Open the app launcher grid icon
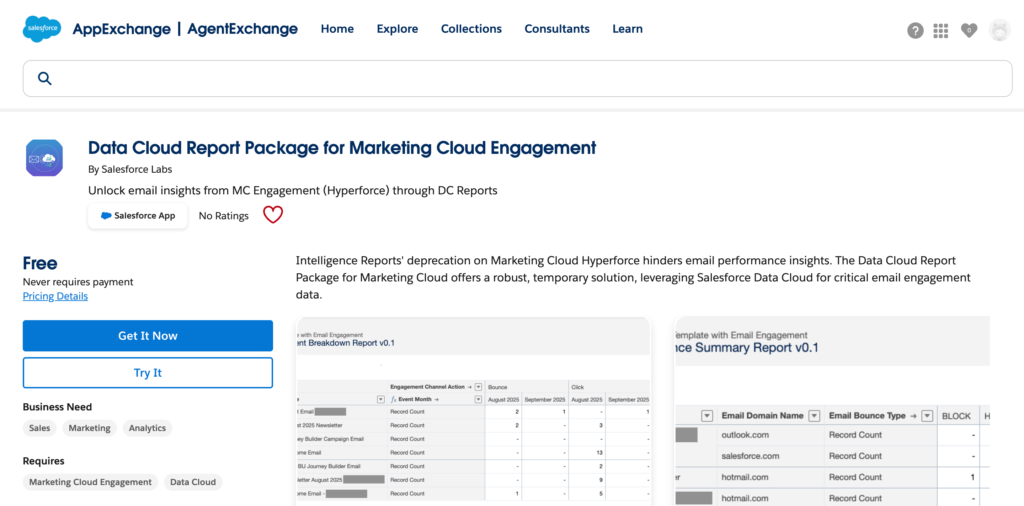This screenshot has height=506, width=1024. click(x=941, y=30)
